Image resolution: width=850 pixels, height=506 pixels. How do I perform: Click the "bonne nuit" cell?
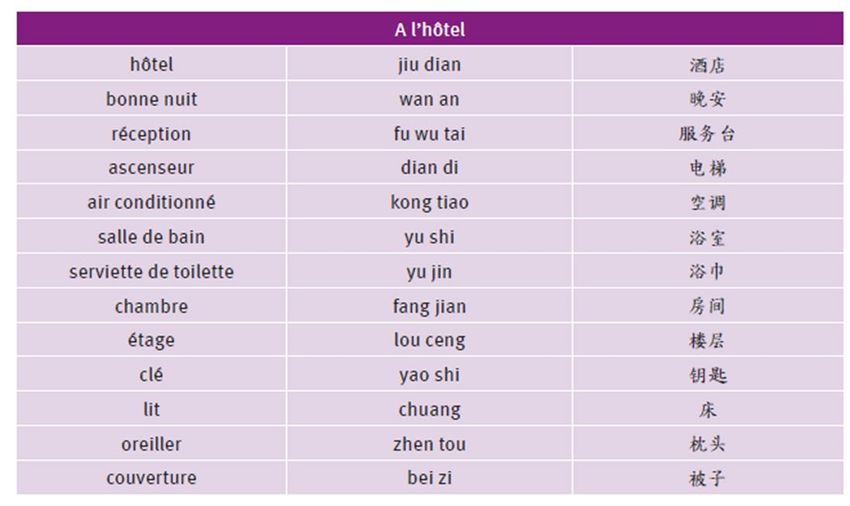point(151,99)
